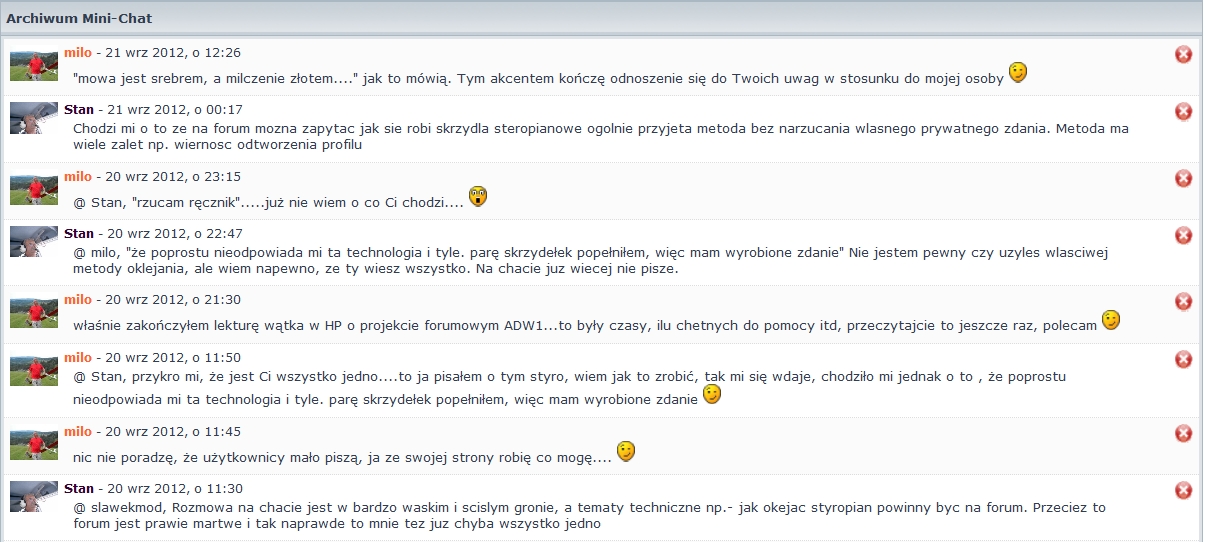Open milo's profile from 20 wrz 23:15 post
This screenshot has width=1205, height=542.
pos(78,176)
